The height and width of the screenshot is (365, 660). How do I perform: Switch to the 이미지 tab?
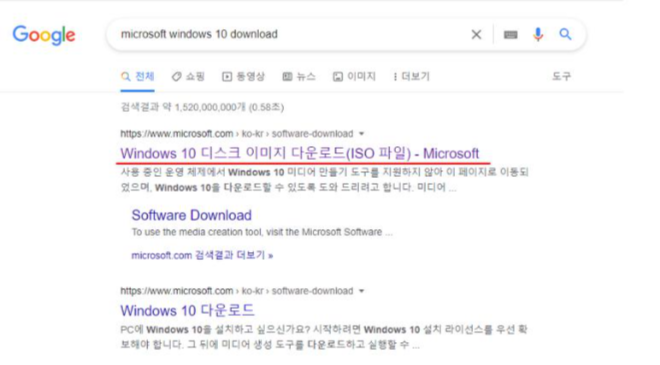[354, 77]
